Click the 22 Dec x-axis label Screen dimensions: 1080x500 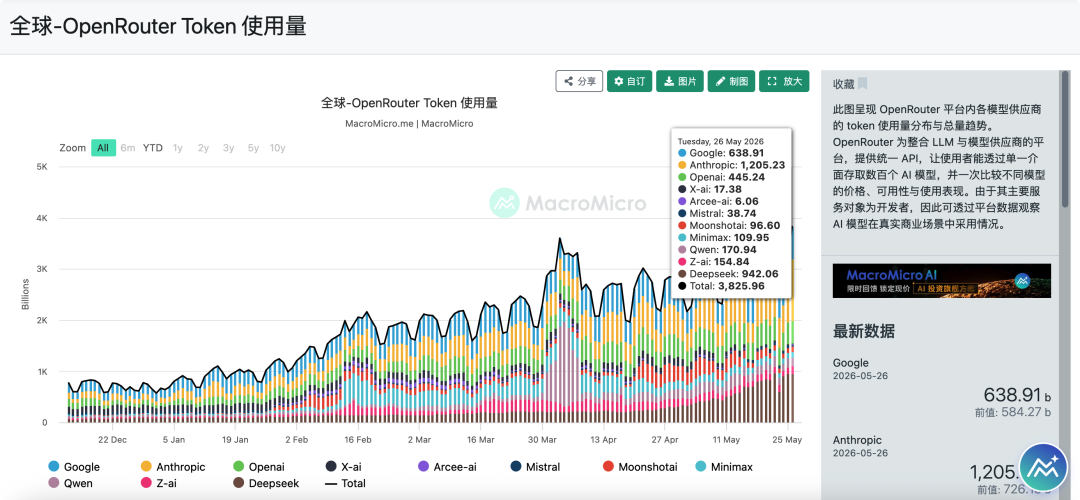(x=112, y=439)
